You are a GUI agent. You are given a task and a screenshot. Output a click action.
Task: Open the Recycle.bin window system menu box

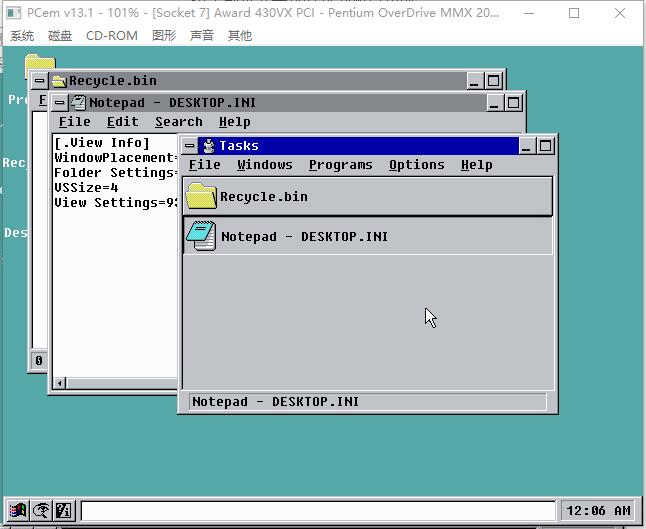(x=40, y=80)
